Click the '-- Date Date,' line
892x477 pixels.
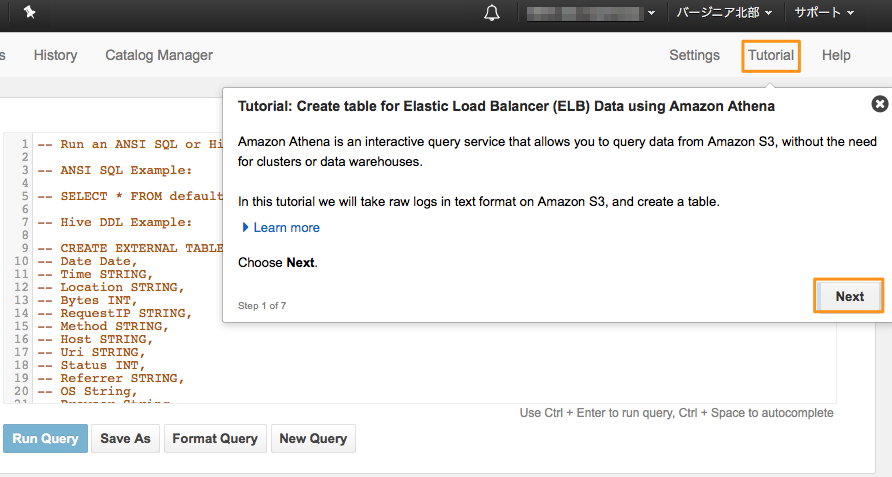point(88,261)
